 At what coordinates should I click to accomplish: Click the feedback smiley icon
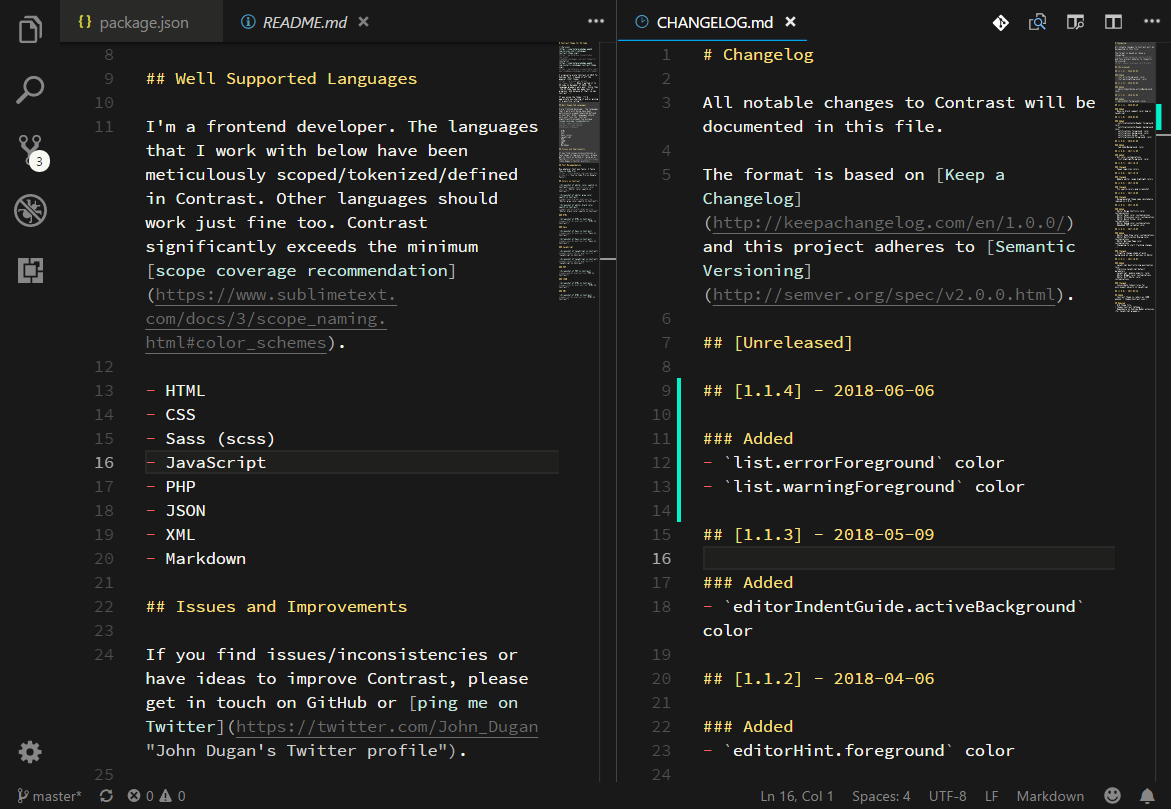1112,796
